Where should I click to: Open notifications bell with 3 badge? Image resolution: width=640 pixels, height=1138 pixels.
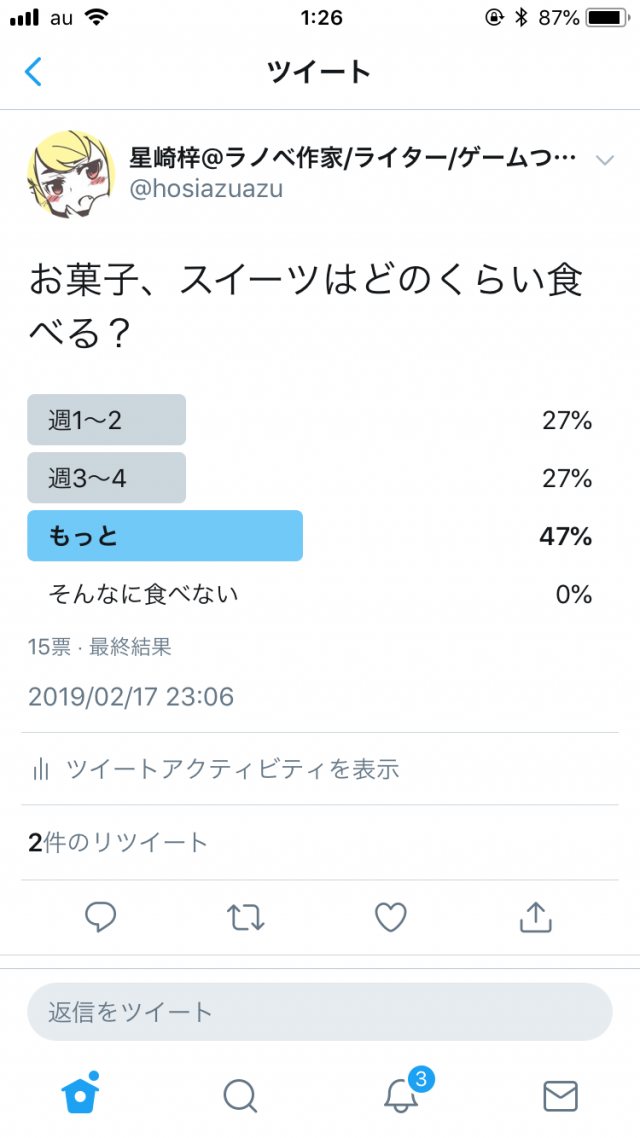[x=401, y=1094]
